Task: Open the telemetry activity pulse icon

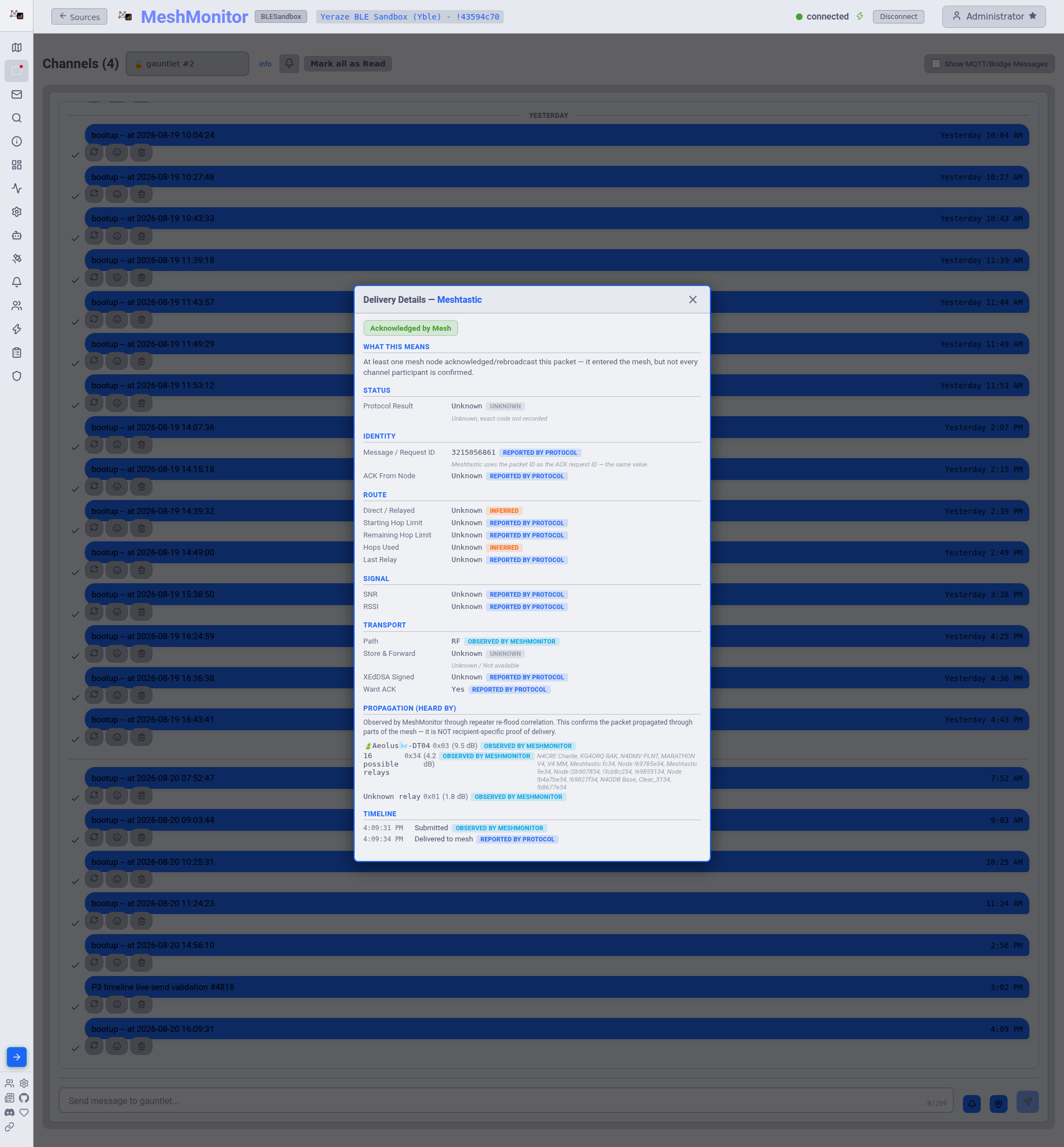Action: 17,188
